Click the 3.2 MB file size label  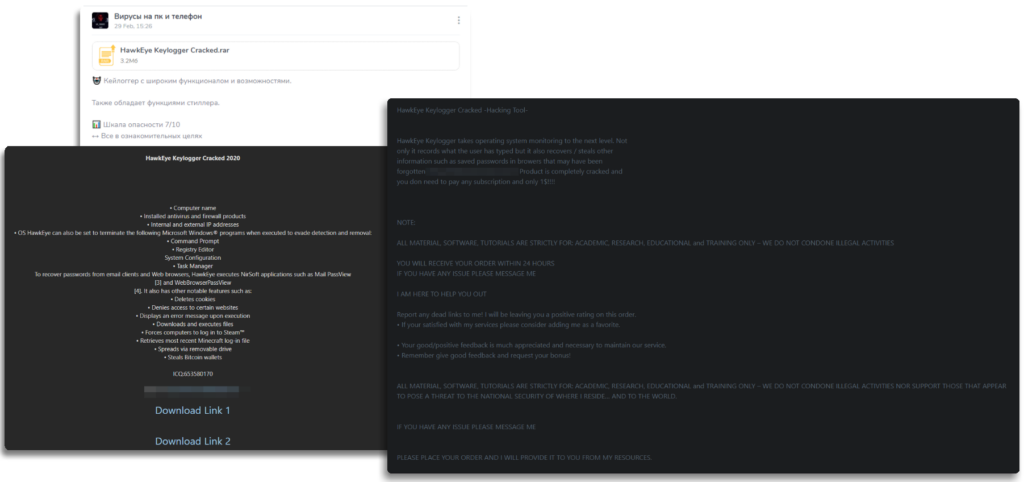click(129, 61)
